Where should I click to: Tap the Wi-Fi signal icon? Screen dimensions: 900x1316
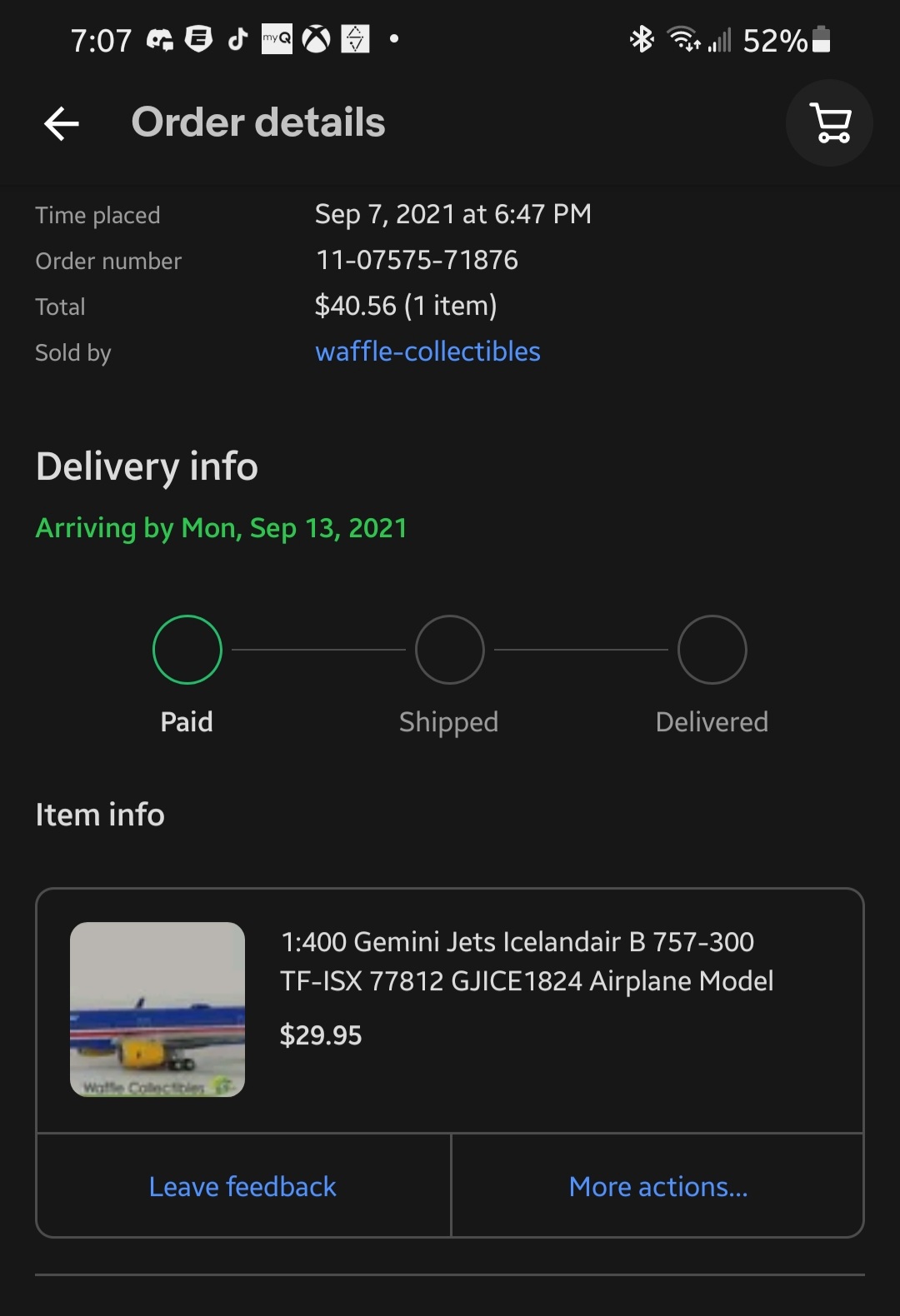pyautogui.click(x=683, y=39)
